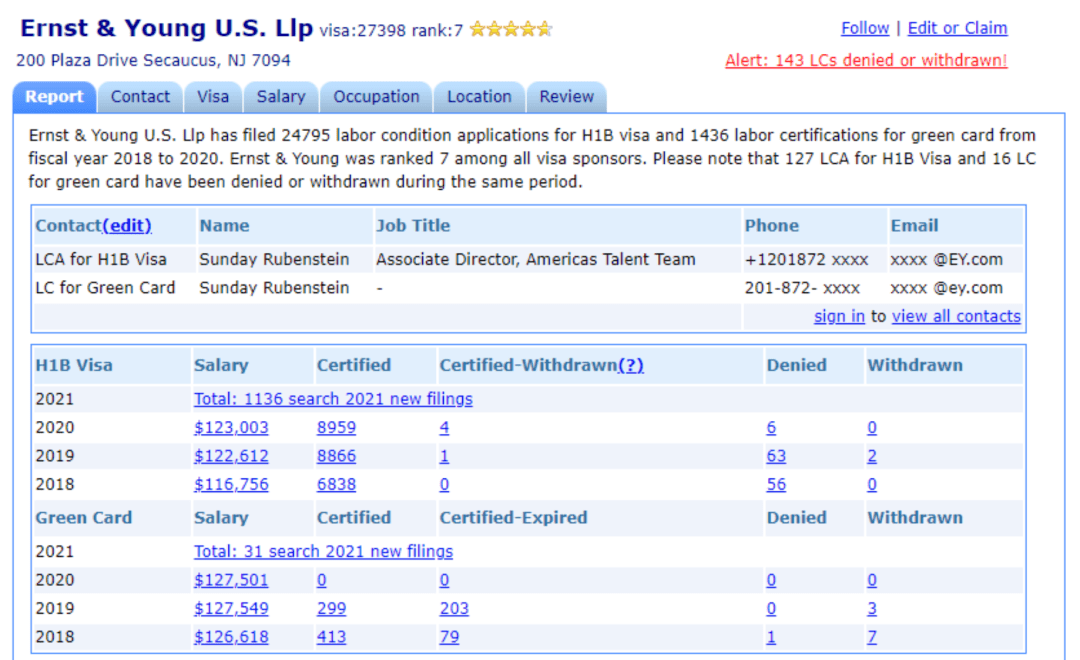
Task: Open H1B 2019 withdrawn count 2
Action: point(872,456)
